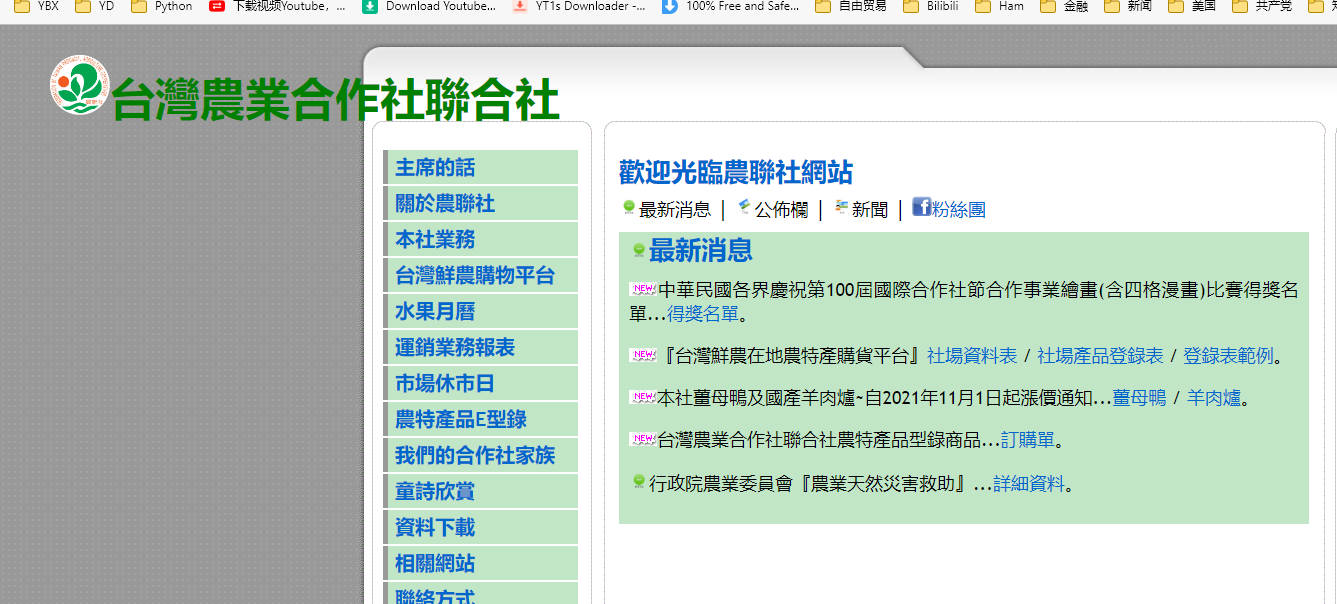Expand the 金融 bookmark folder

(x=1065, y=6)
